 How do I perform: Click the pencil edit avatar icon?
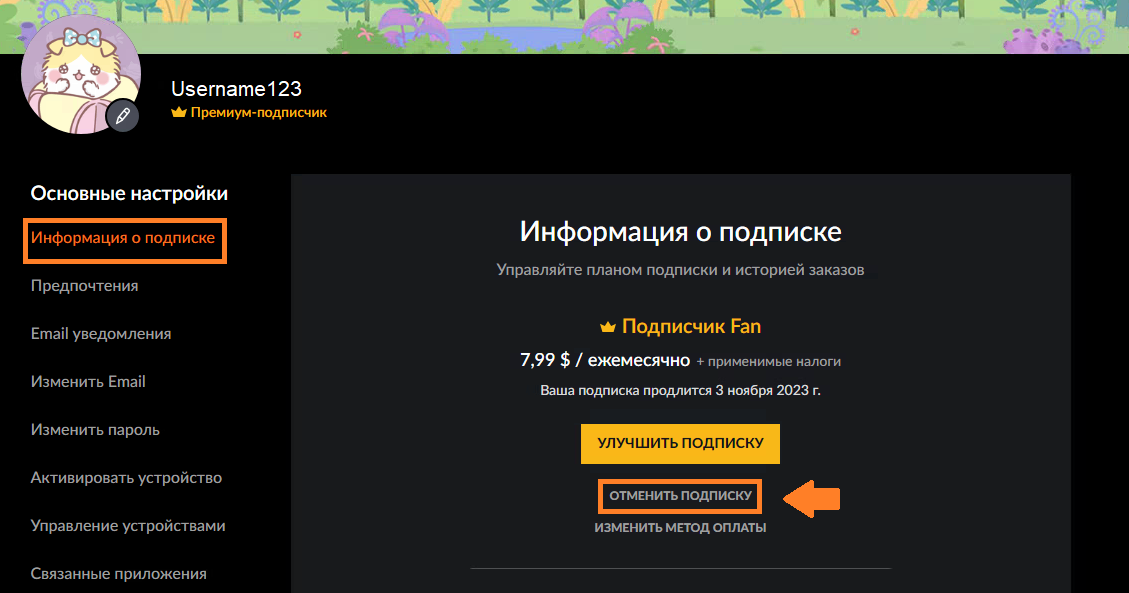tap(123, 115)
